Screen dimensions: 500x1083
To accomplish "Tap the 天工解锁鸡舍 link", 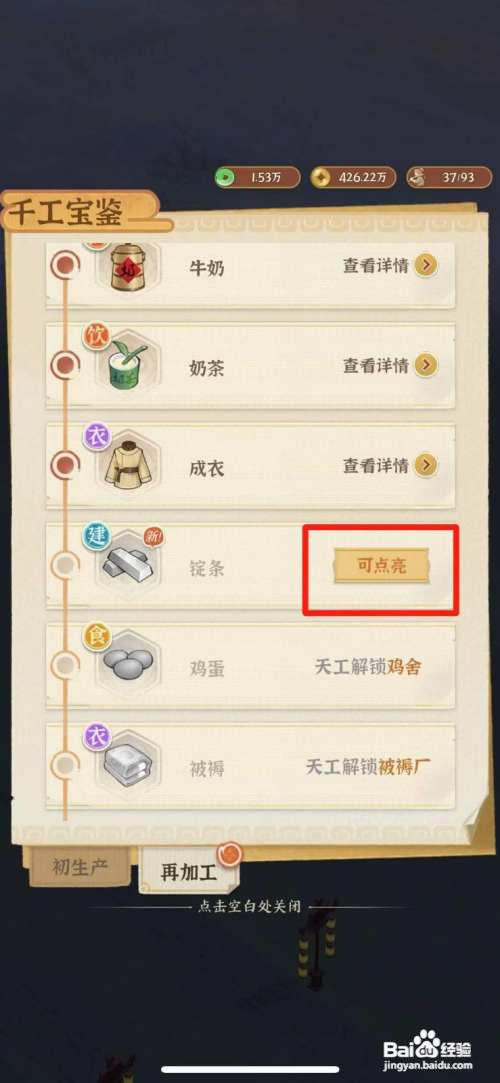I will click(x=367, y=667).
